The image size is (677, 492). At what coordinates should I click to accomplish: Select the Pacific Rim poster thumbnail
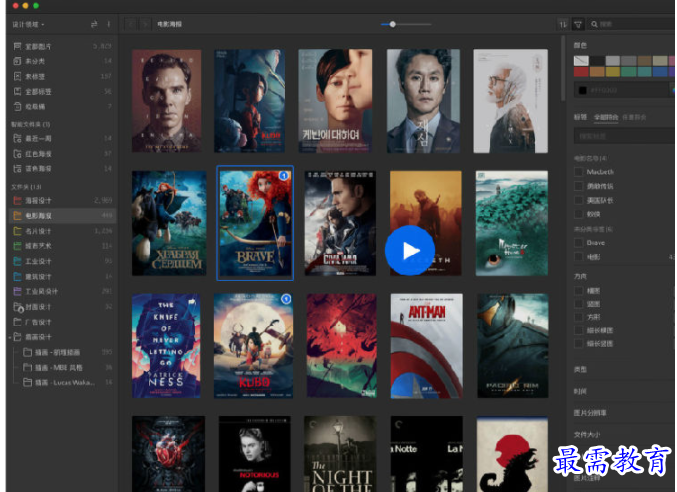(x=512, y=346)
